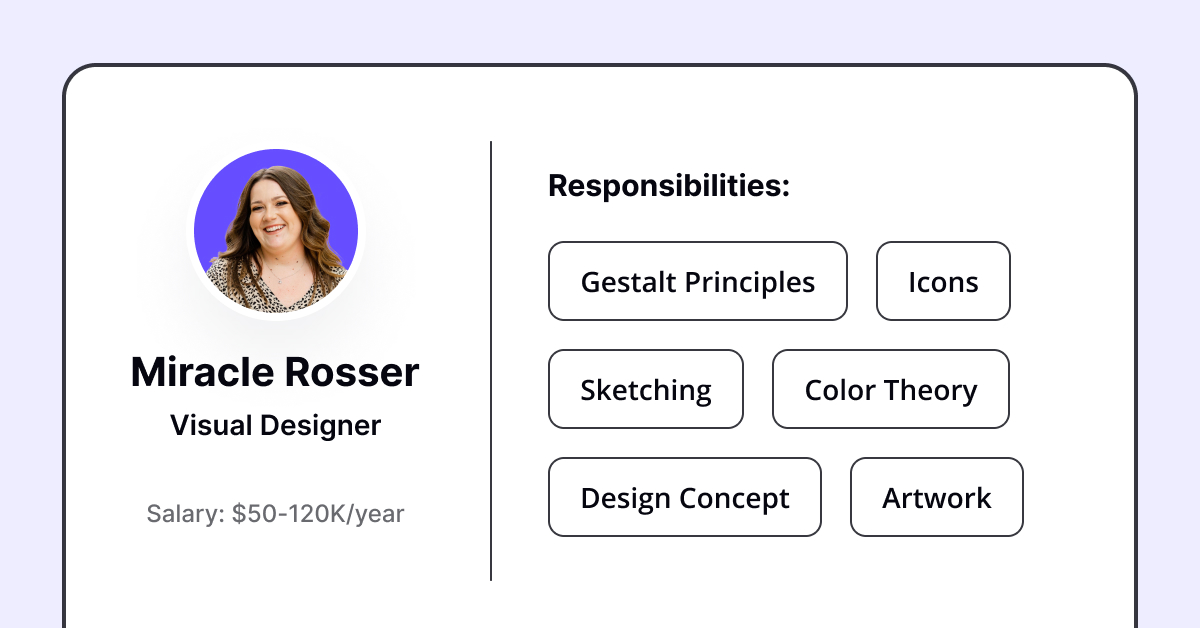Click the vertical divider line

pos(491,360)
